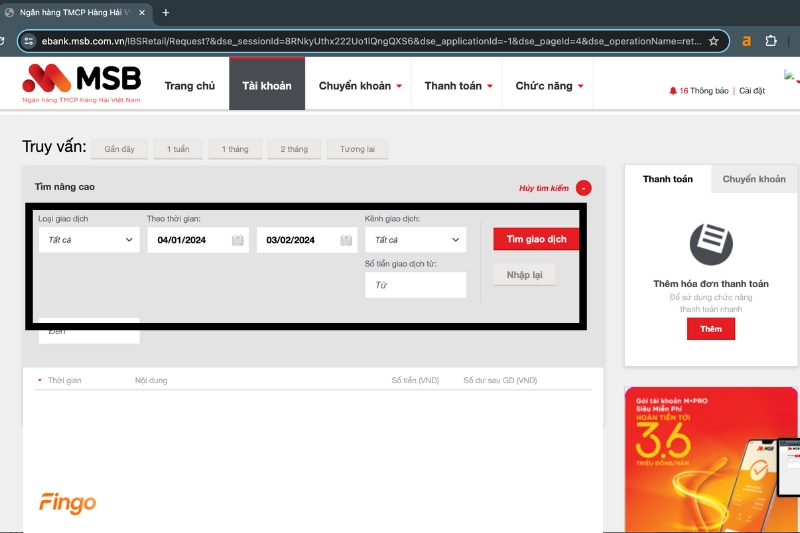This screenshot has height=533, width=800.
Task: Select the 1 tuần query filter
Action: pyautogui.click(x=178, y=149)
